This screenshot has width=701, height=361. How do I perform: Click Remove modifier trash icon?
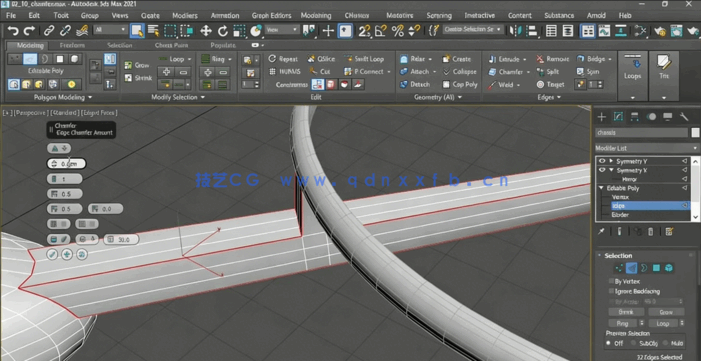(651, 231)
